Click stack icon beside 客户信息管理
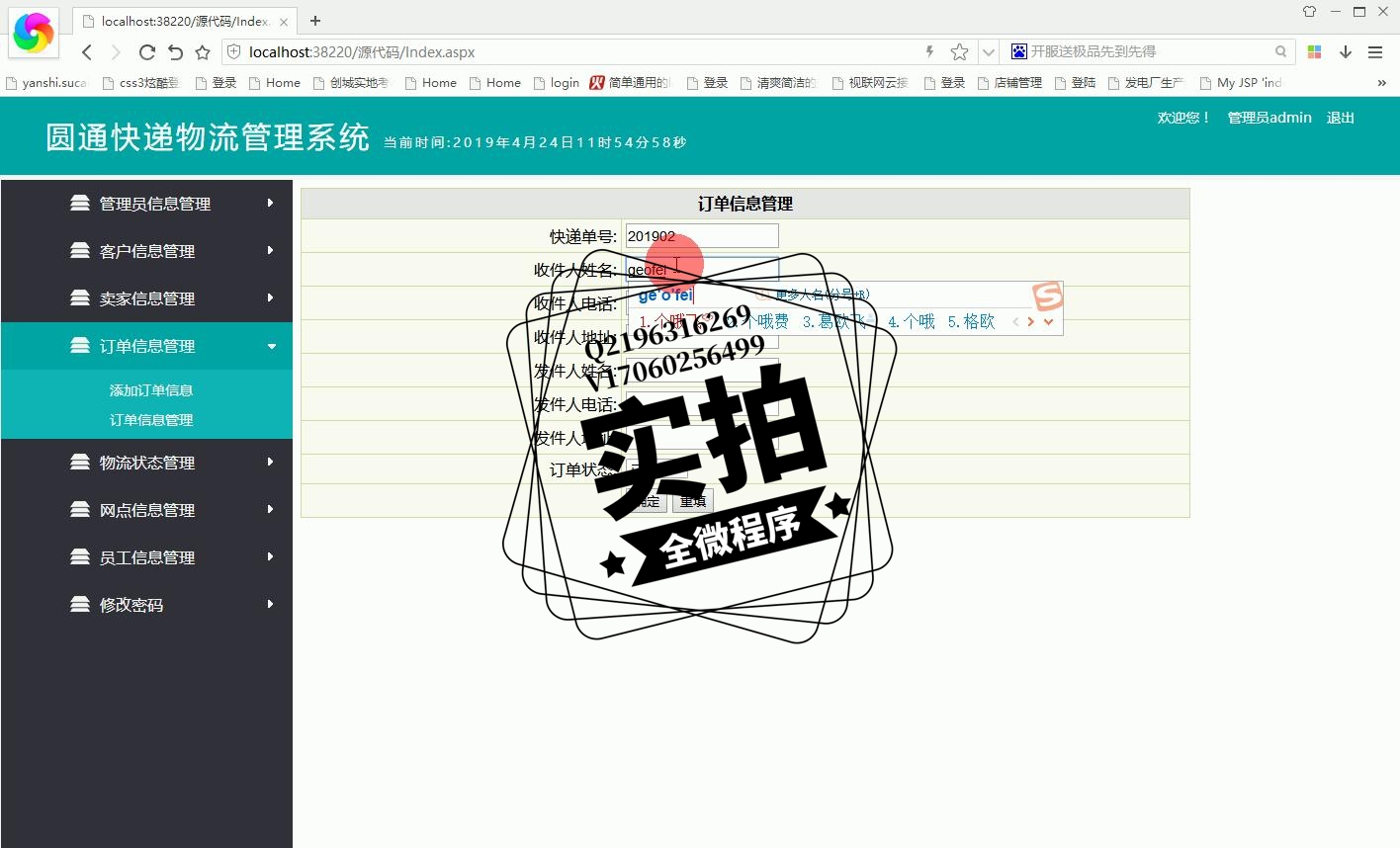The height and width of the screenshot is (848, 1400). coord(80,250)
